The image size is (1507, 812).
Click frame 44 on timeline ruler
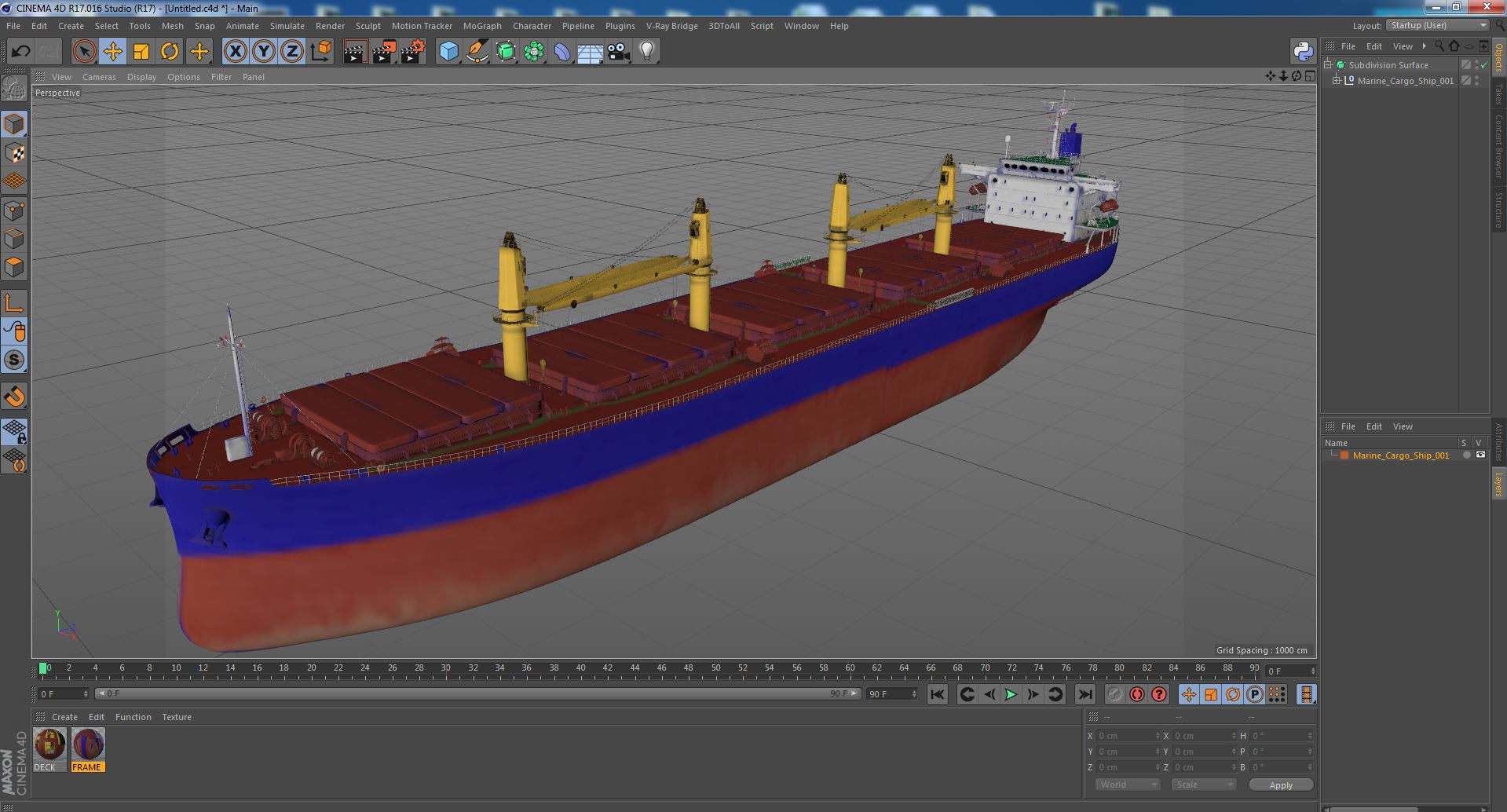635,668
